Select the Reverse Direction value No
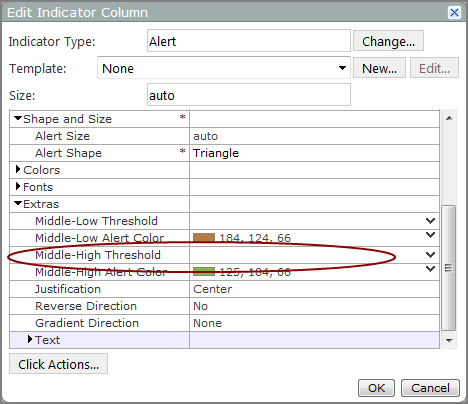The width and height of the screenshot is (468, 404). click(200, 306)
